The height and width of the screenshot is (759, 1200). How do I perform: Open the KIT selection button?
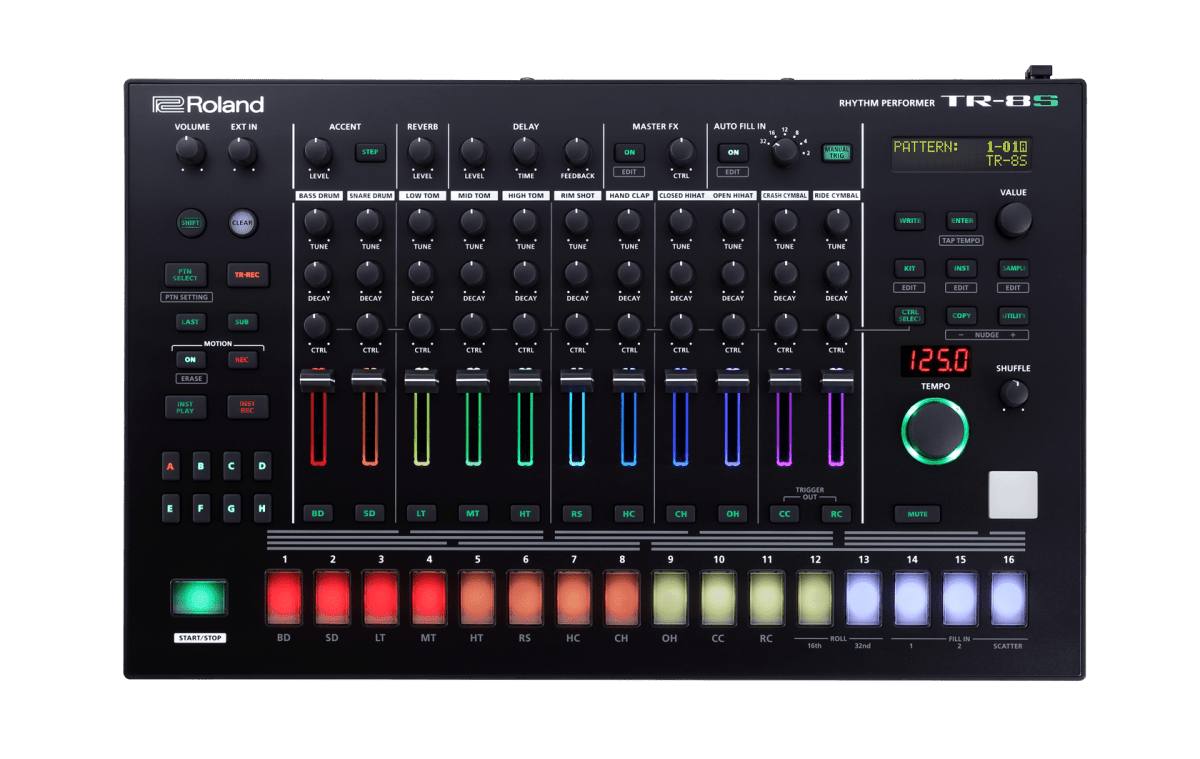point(909,268)
